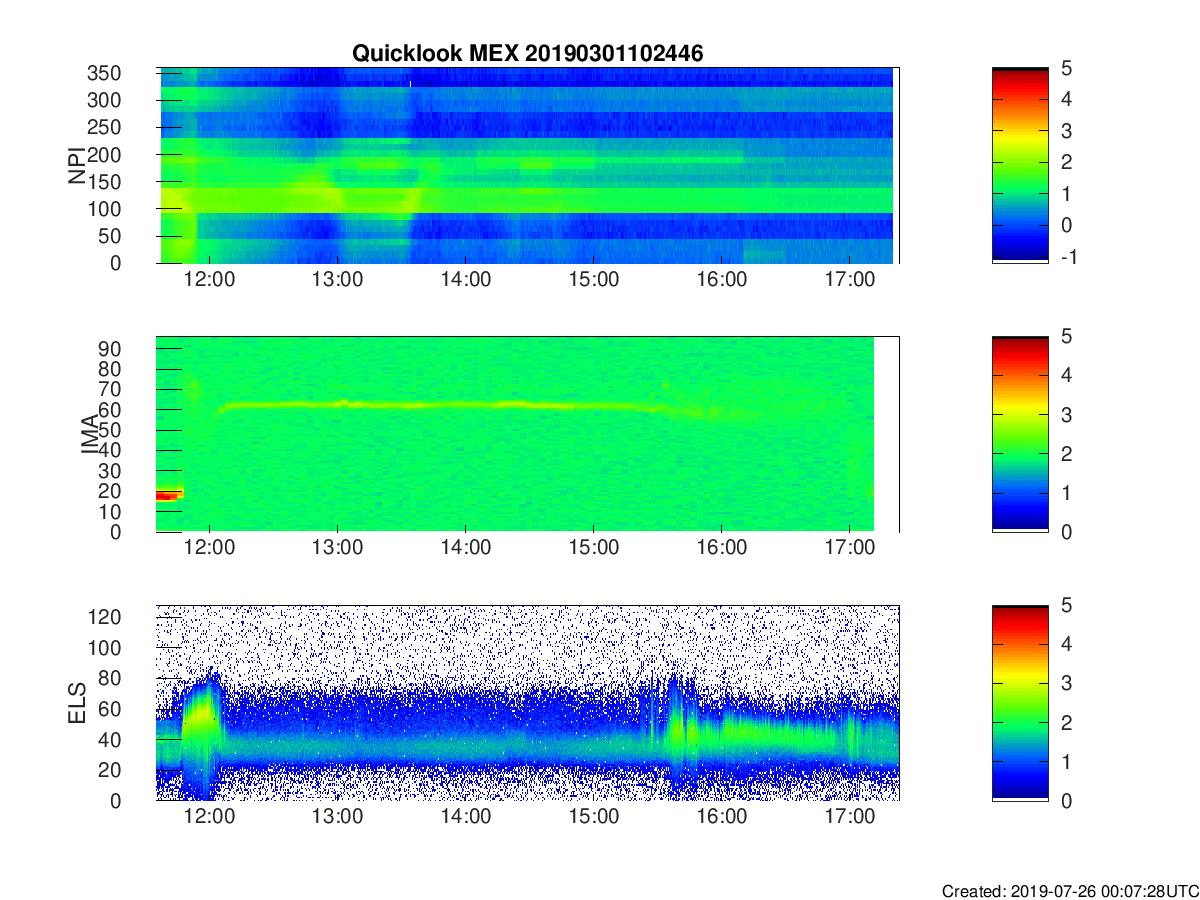The image size is (1200, 900).
Task: Click the "12:00" time tick below the NPI plot
Action: click(209, 279)
